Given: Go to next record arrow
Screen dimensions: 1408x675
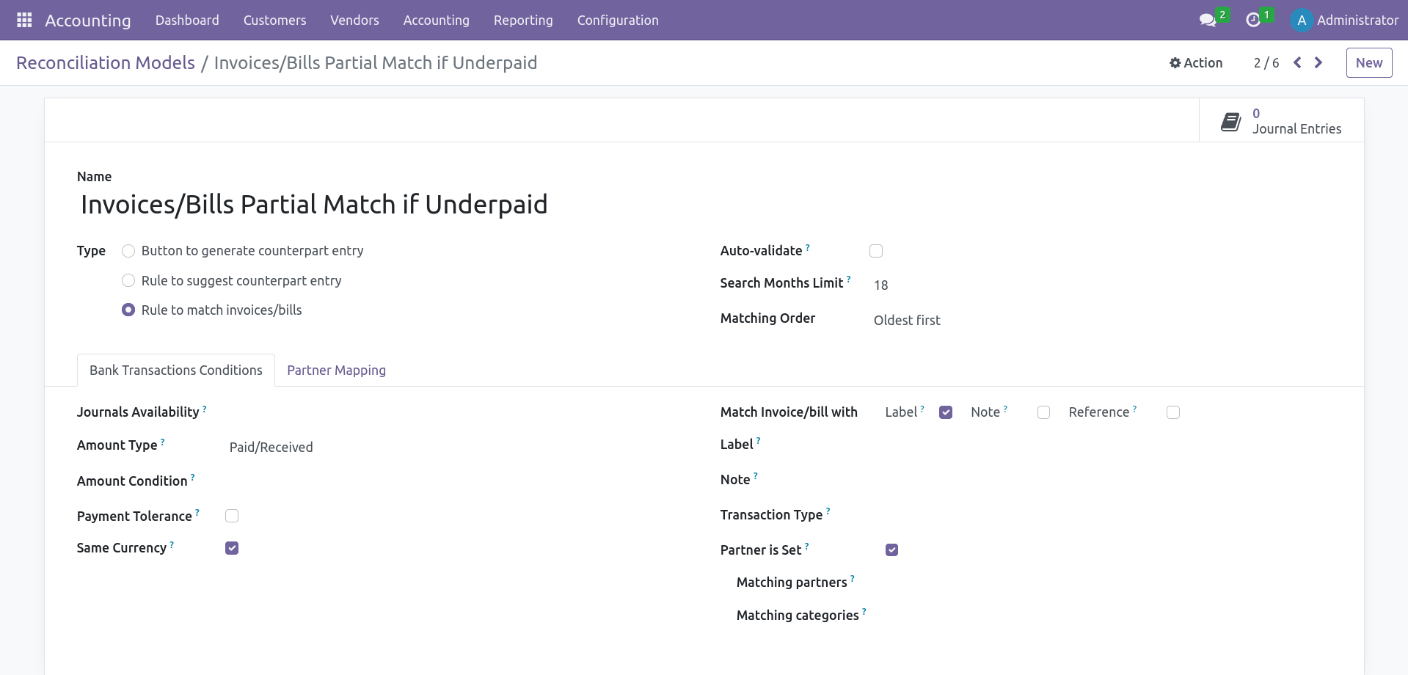Looking at the screenshot, I should (1319, 63).
